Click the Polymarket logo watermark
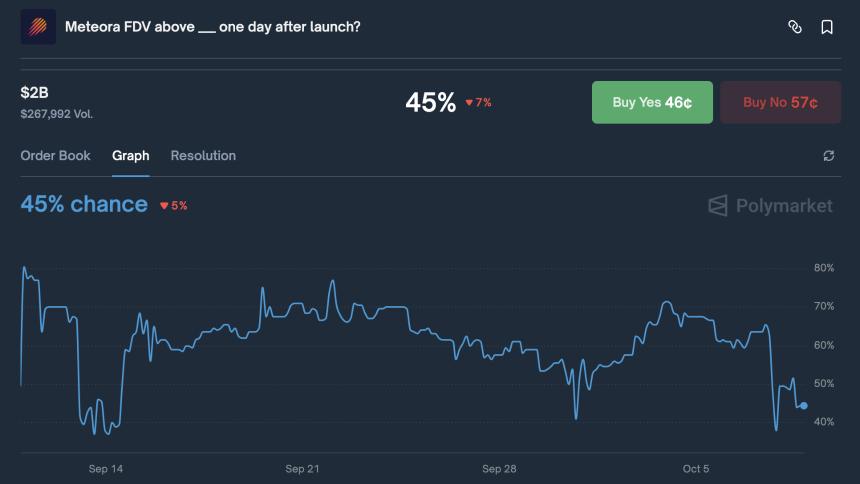 [x=770, y=206]
